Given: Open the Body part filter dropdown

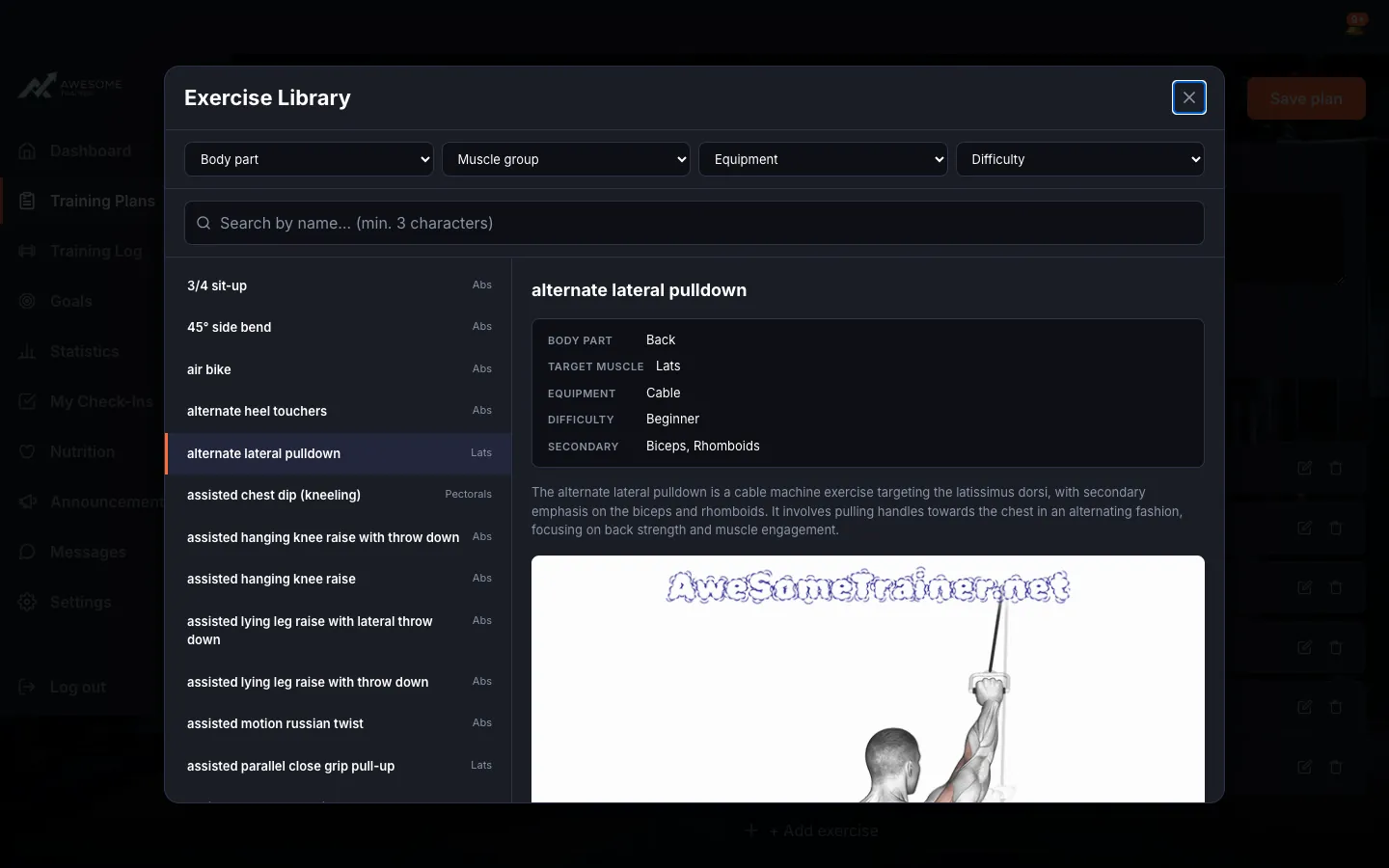Looking at the screenshot, I should tap(309, 159).
